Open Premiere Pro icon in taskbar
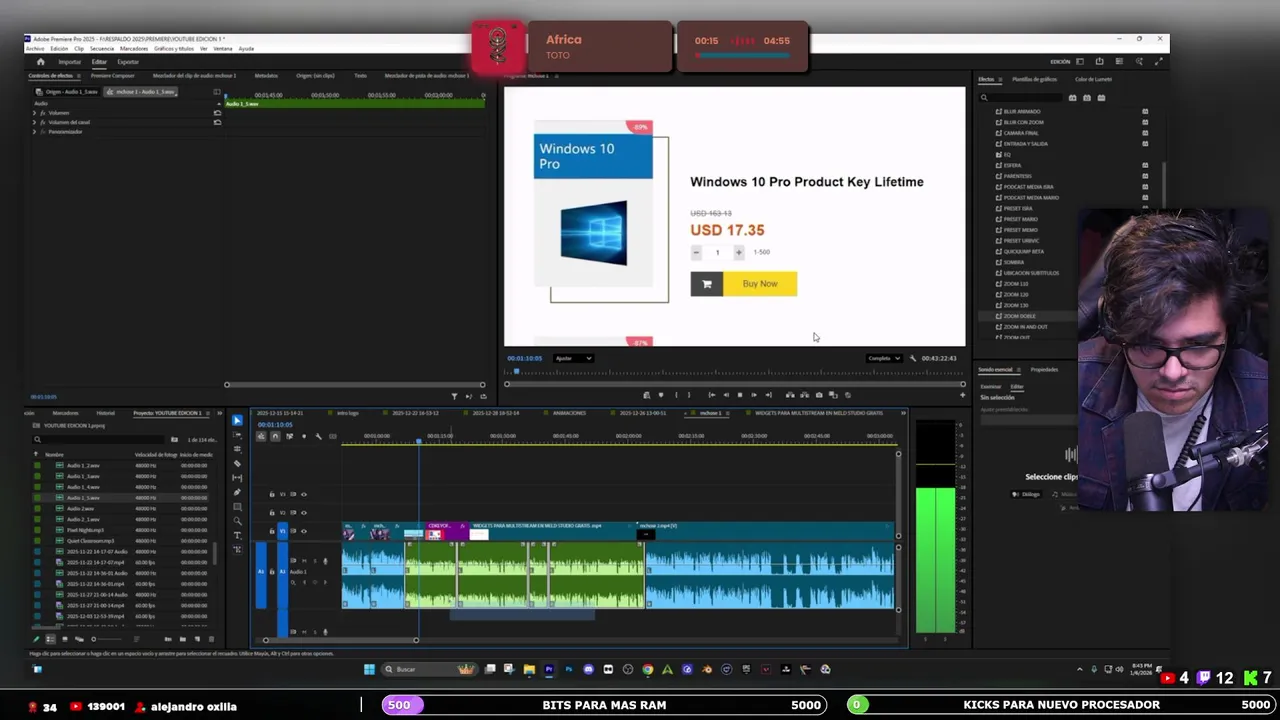1280x720 pixels. pos(549,669)
